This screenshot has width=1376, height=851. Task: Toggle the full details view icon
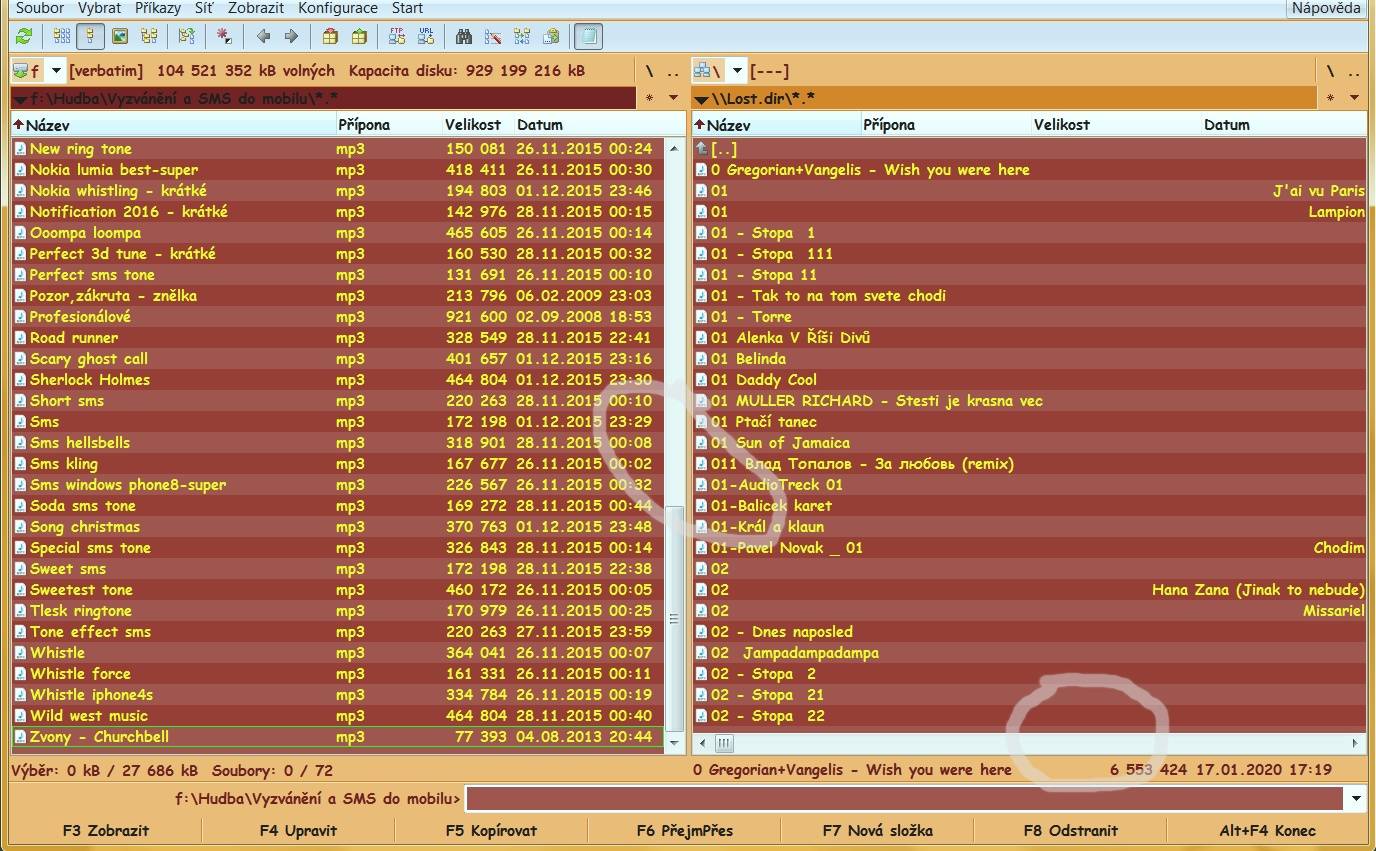pos(91,37)
